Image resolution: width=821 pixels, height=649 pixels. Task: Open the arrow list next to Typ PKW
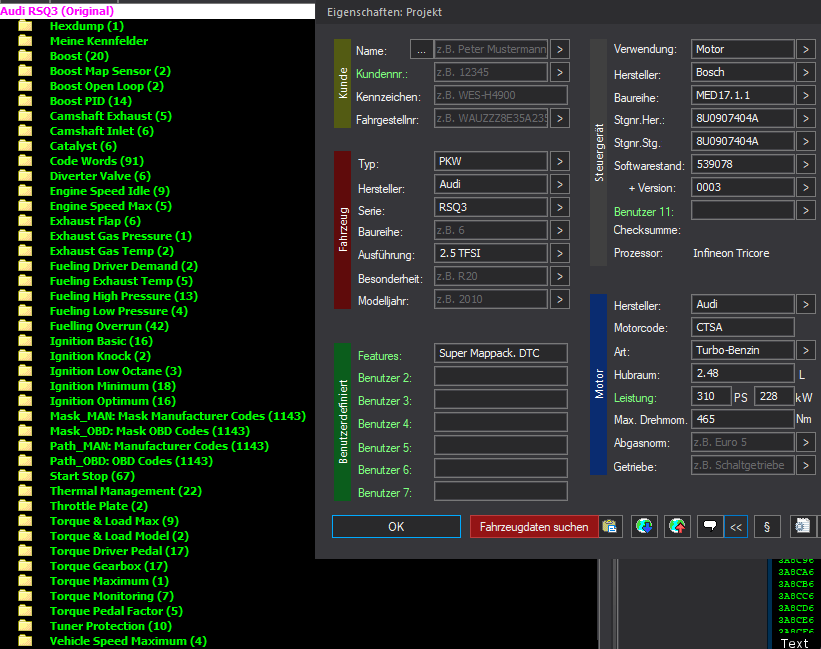(x=560, y=161)
